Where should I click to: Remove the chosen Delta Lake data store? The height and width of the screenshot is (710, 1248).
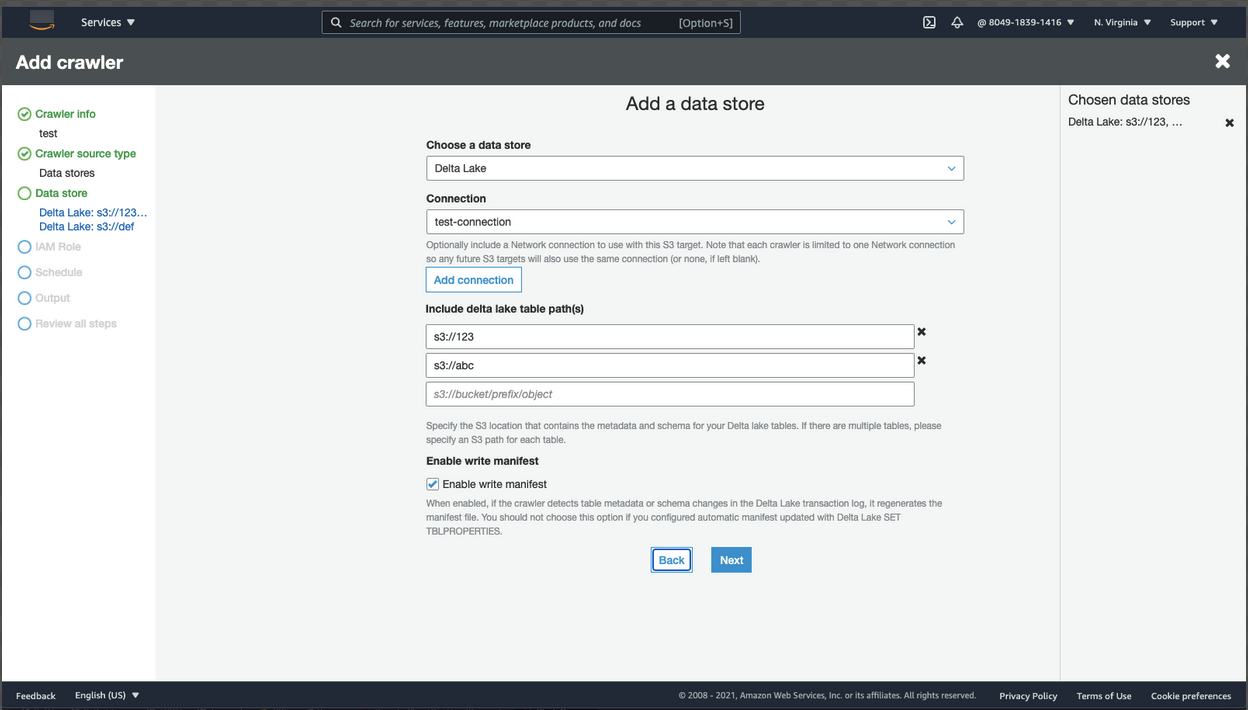pyautogui.click(x=1230, y=123)
